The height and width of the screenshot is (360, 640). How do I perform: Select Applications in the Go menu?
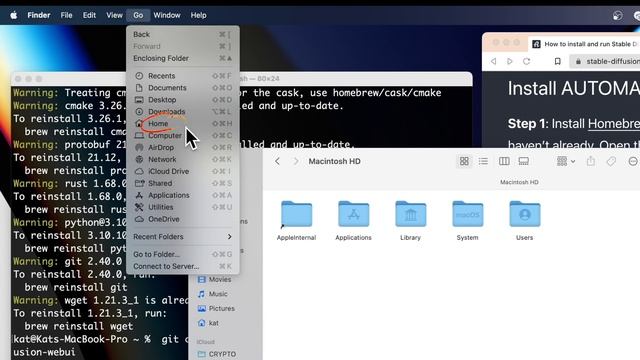click(x=182, y=195)
